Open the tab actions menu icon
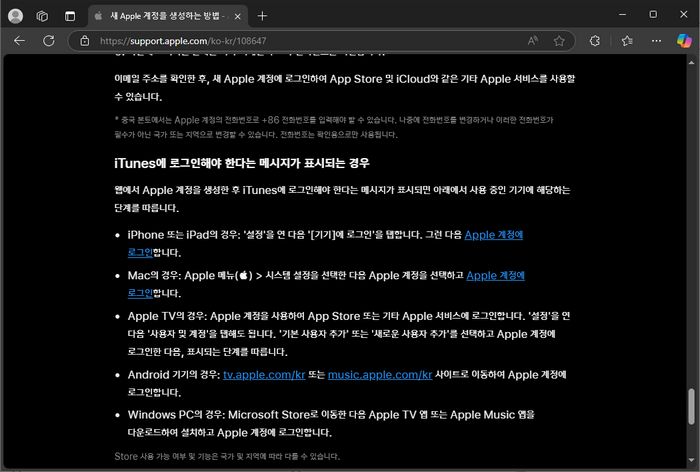 click(70, 16)
